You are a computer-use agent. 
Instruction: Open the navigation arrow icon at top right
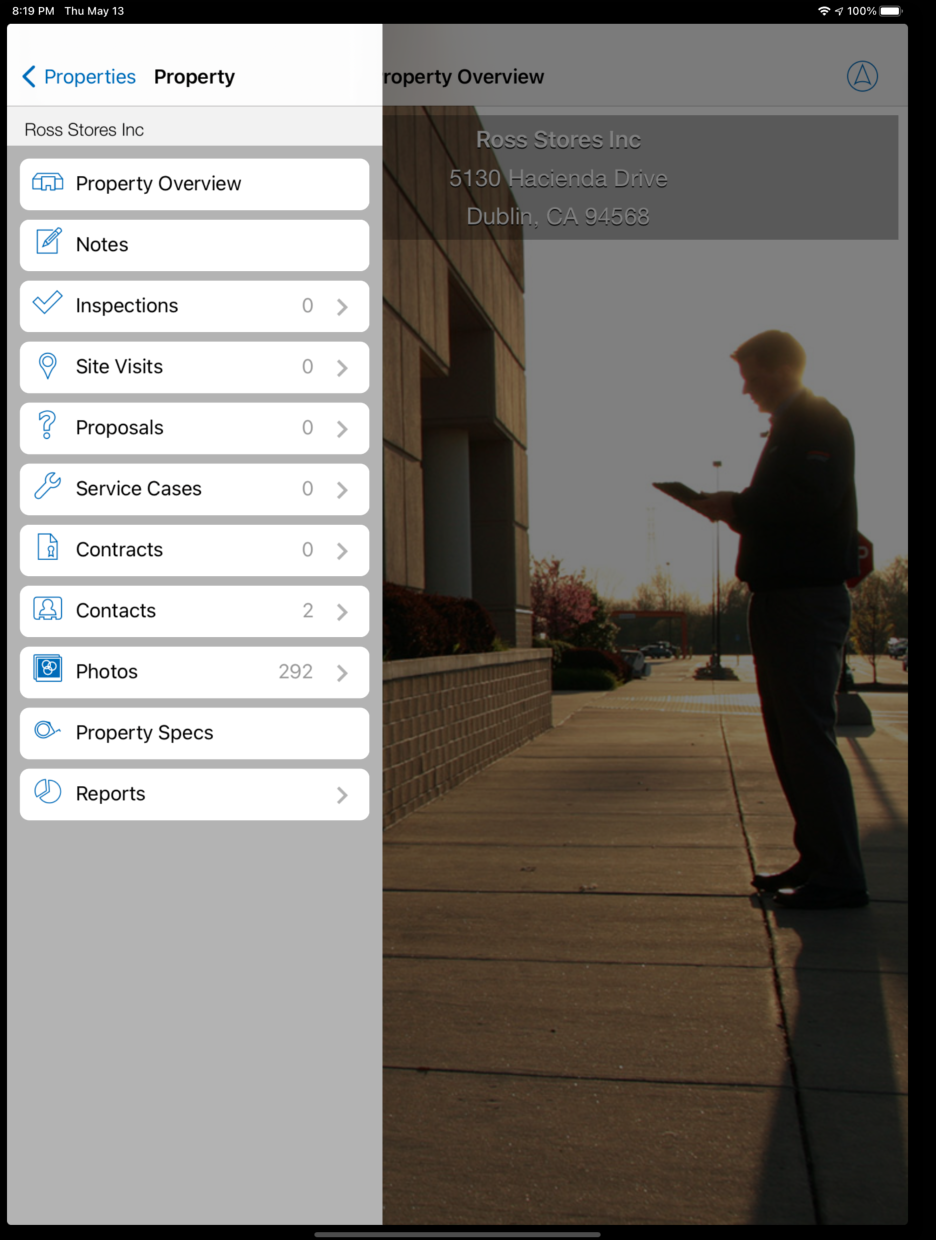pos(862,76)
